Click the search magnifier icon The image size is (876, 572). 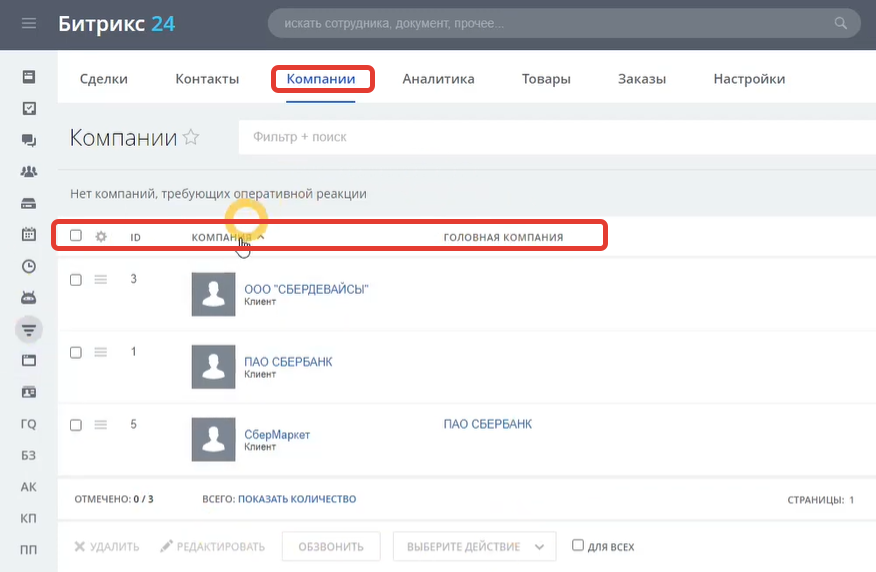(840, 23)
